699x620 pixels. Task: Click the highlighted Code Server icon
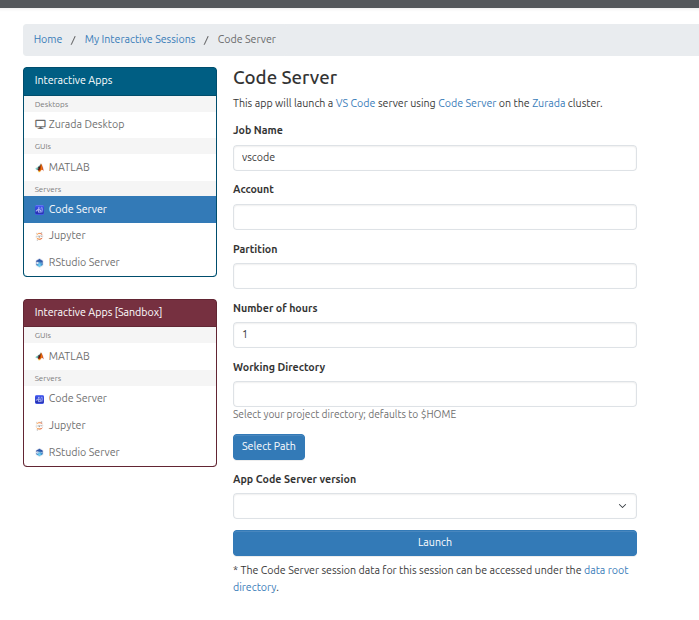(40, 209)
